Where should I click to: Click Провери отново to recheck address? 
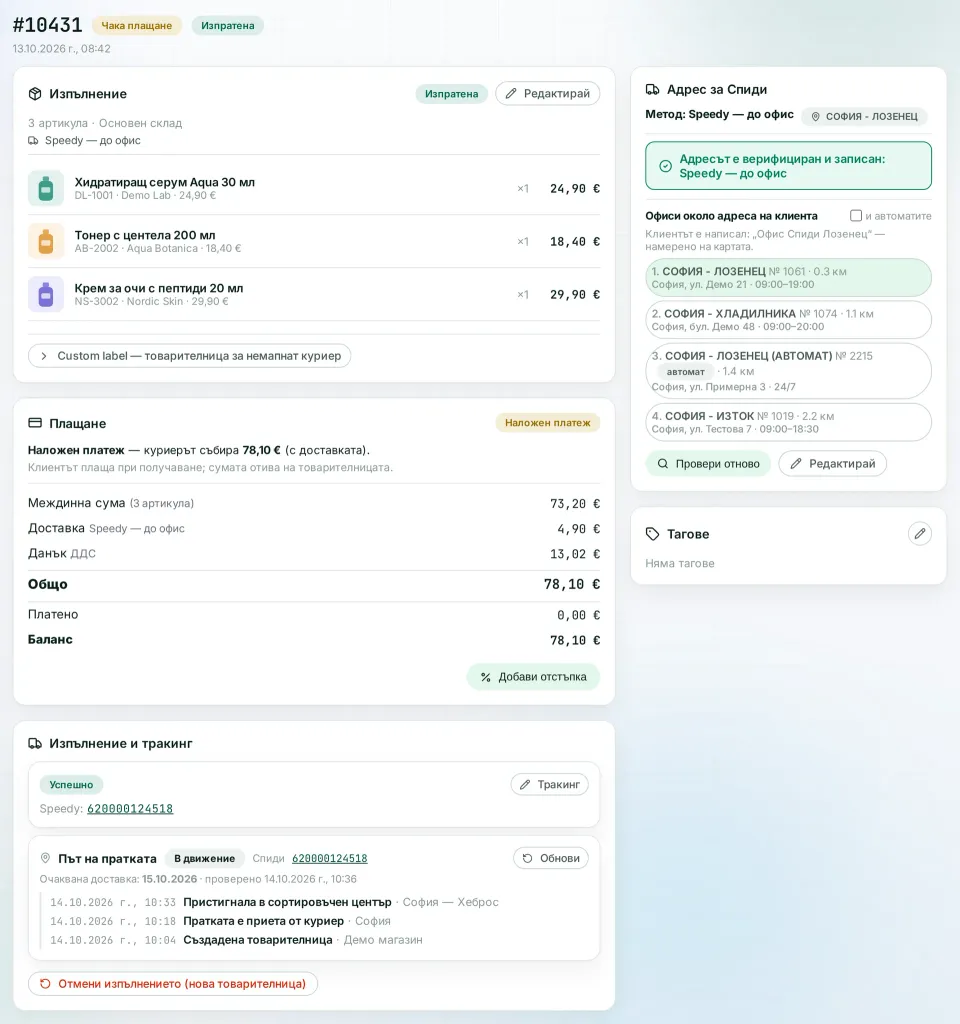(x=709, y=464)
